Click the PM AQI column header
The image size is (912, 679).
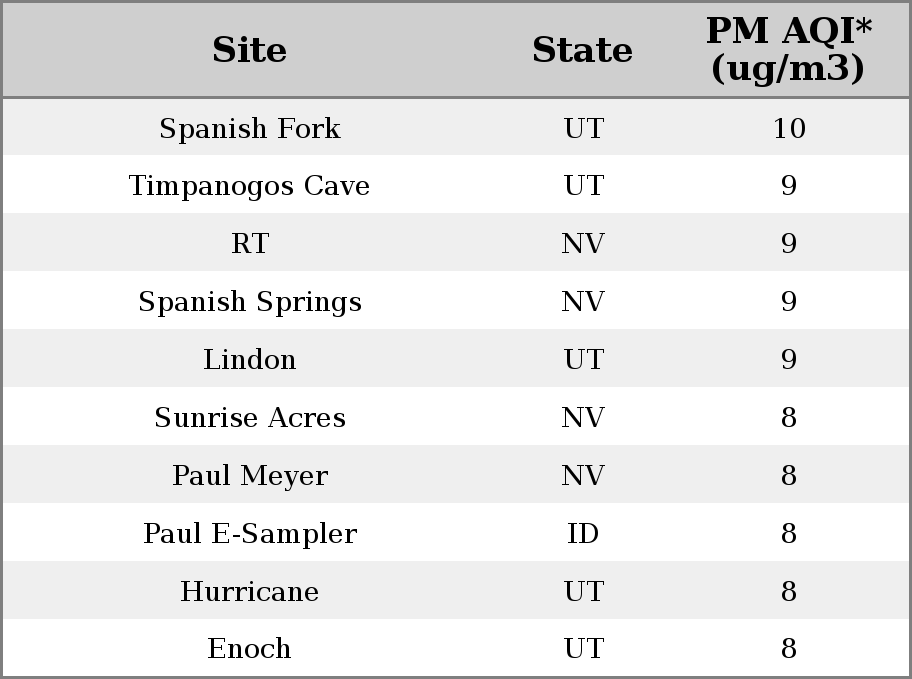point(788,49)
